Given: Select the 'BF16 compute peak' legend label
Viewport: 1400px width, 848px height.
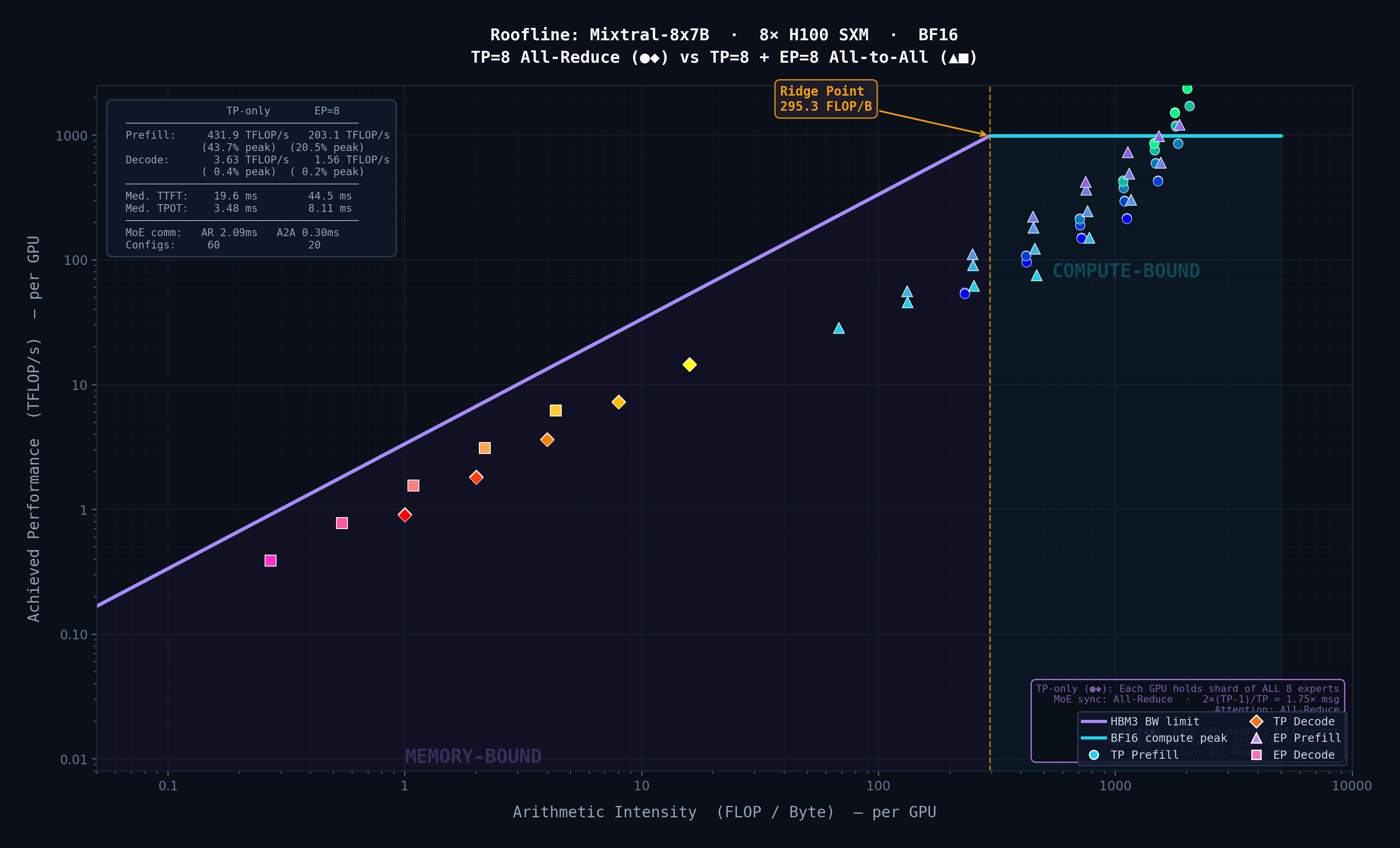Looking at the screenshot, I should (1169, 738).
